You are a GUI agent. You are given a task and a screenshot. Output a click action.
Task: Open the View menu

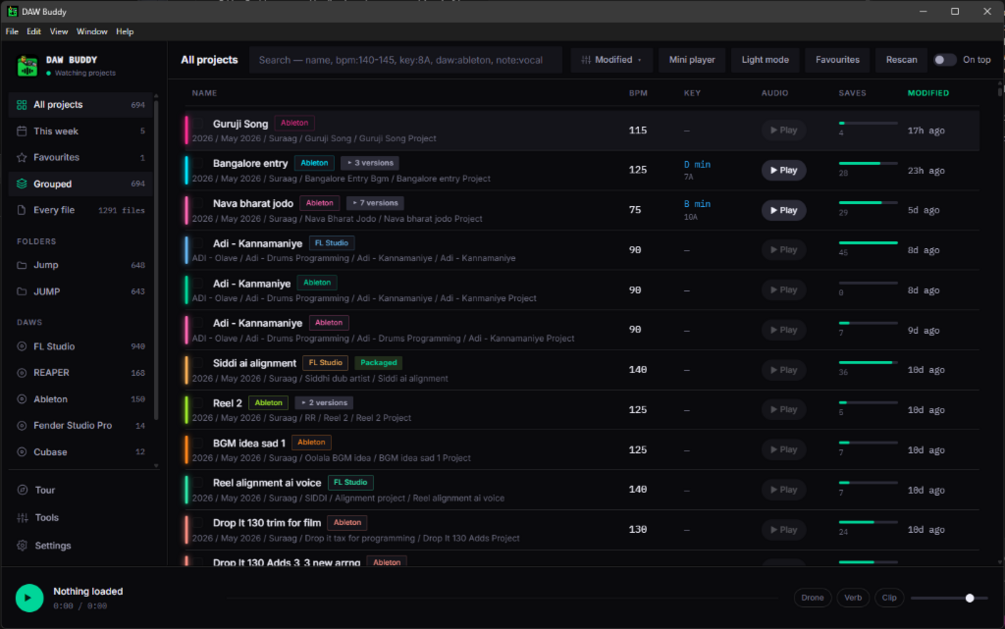pyautogui.click(x=58, y=31)
